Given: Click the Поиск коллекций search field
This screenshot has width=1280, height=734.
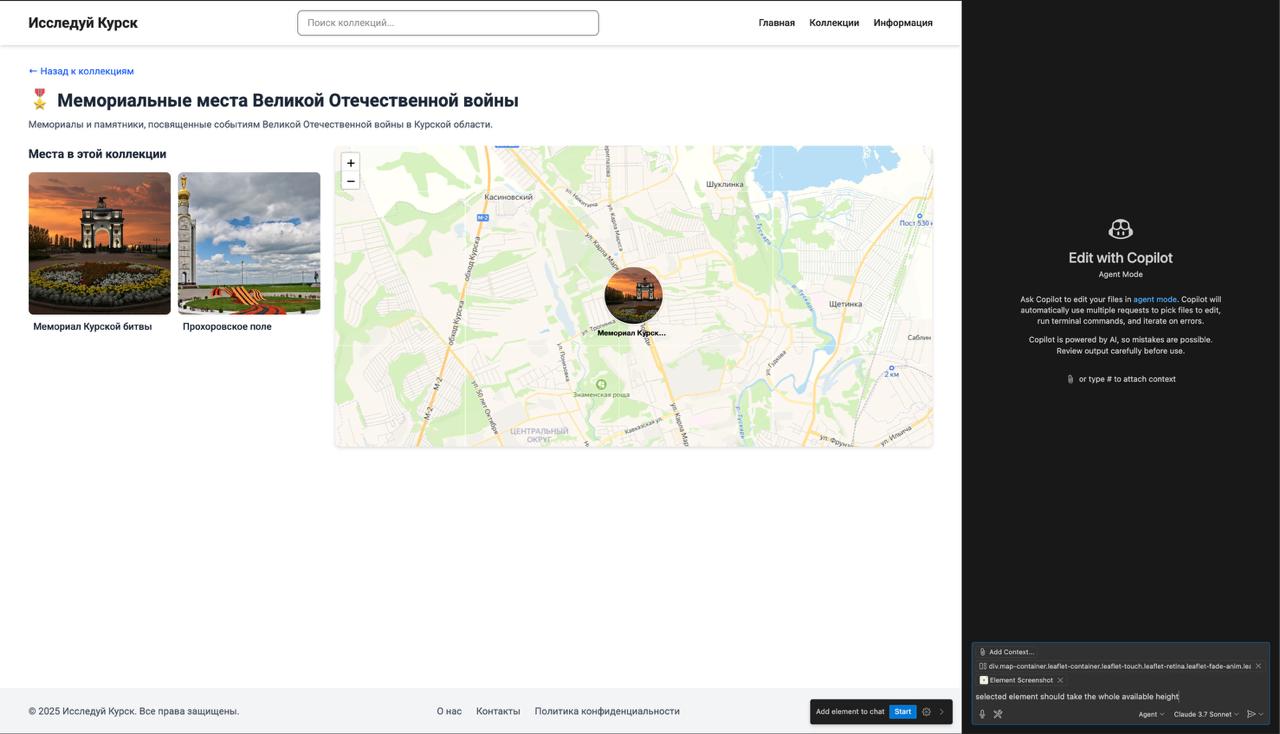Looking at the screenshot, I should point(448,23).
